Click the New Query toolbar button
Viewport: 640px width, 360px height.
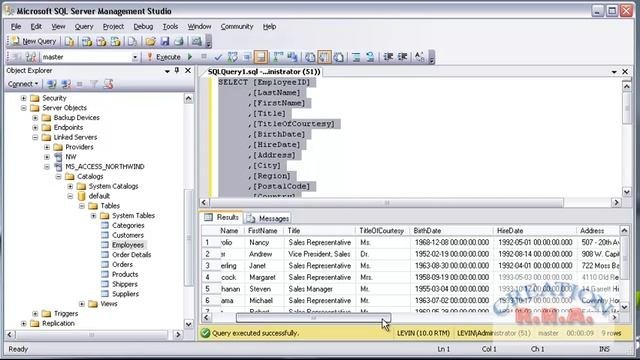click(x=33, y=41)
